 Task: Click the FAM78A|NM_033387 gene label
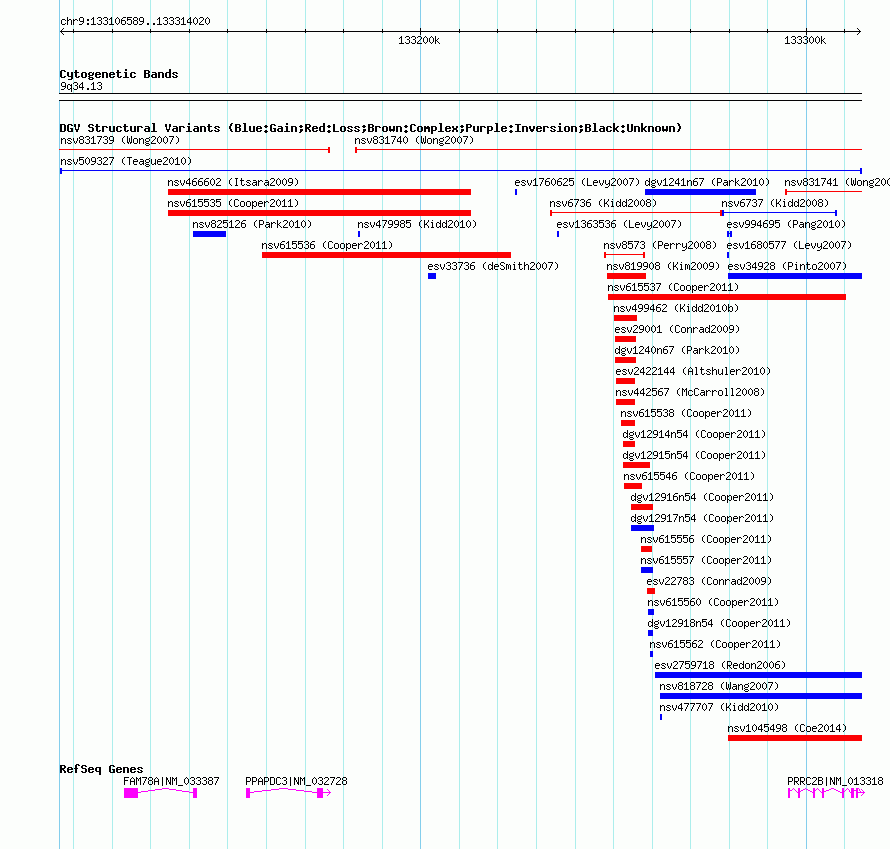pos(171,781)
